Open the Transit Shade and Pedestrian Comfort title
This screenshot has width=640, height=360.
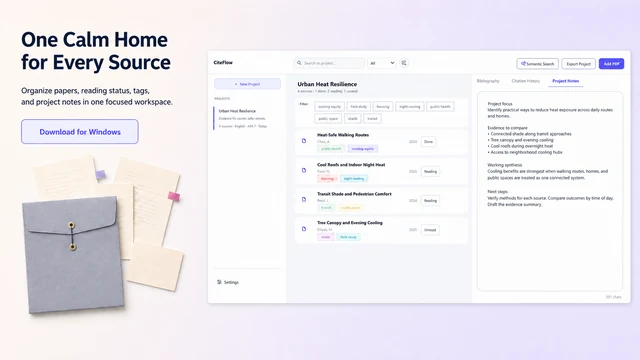tap(354, 194)
